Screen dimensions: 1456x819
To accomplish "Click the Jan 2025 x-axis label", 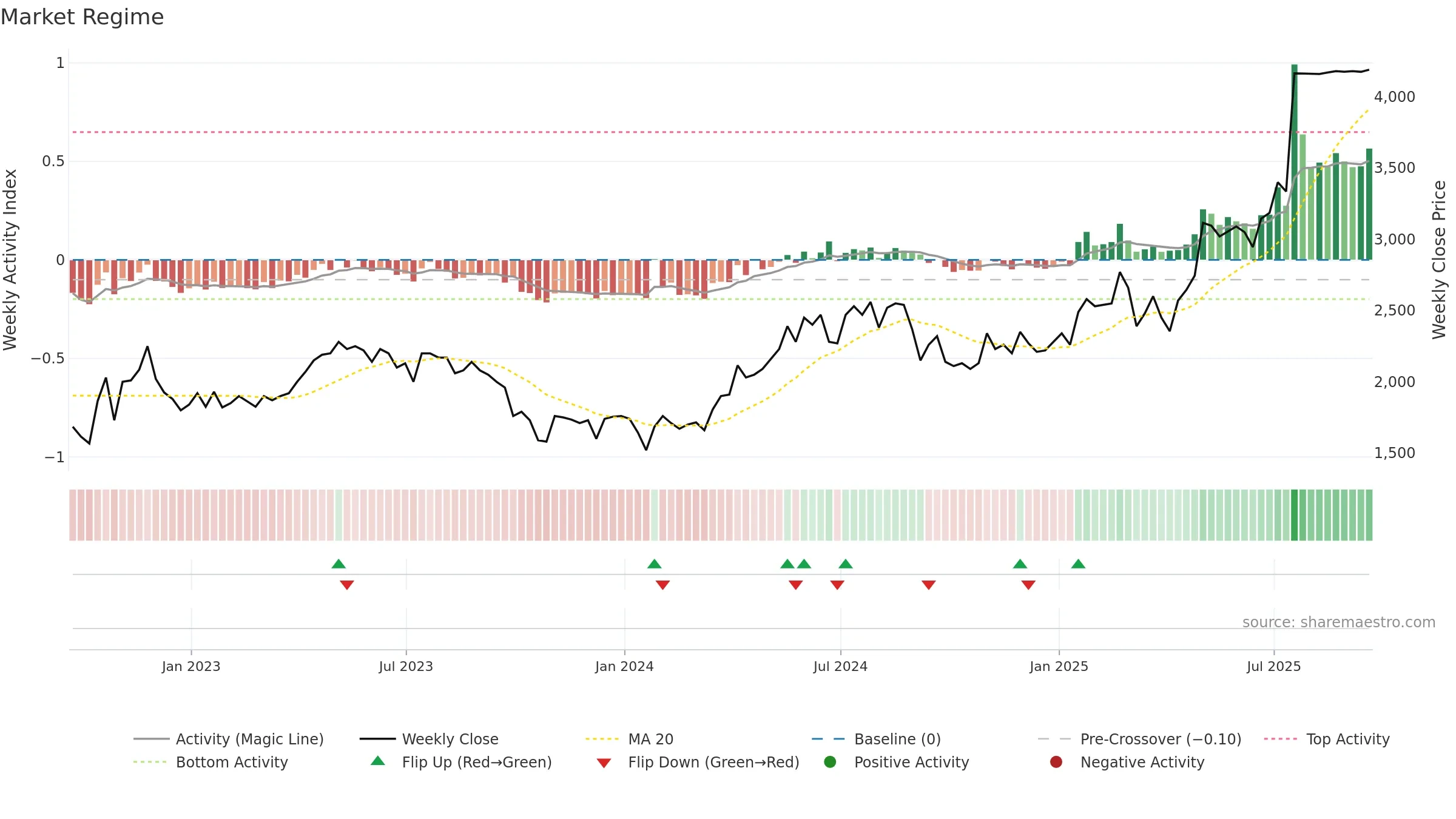I will tap(1059, 666).
